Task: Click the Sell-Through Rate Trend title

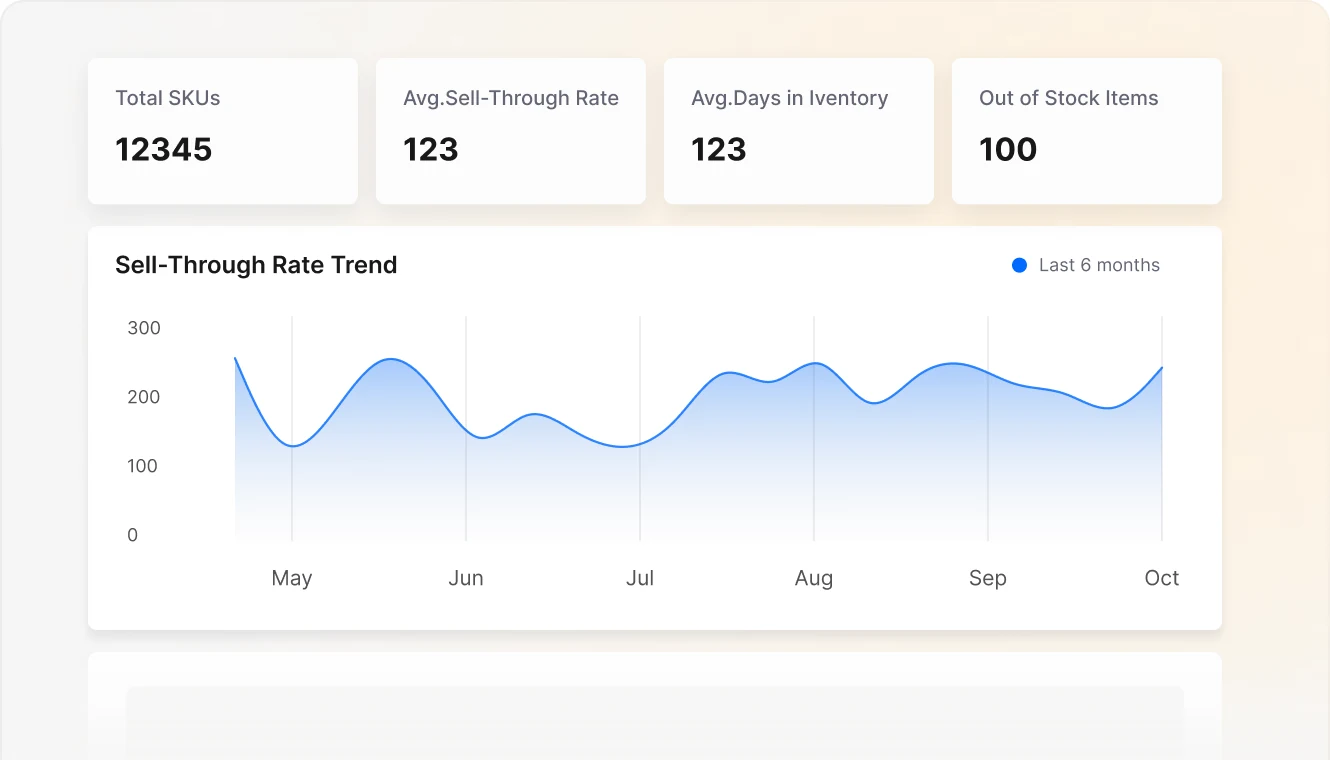Action: pos(256,265)
